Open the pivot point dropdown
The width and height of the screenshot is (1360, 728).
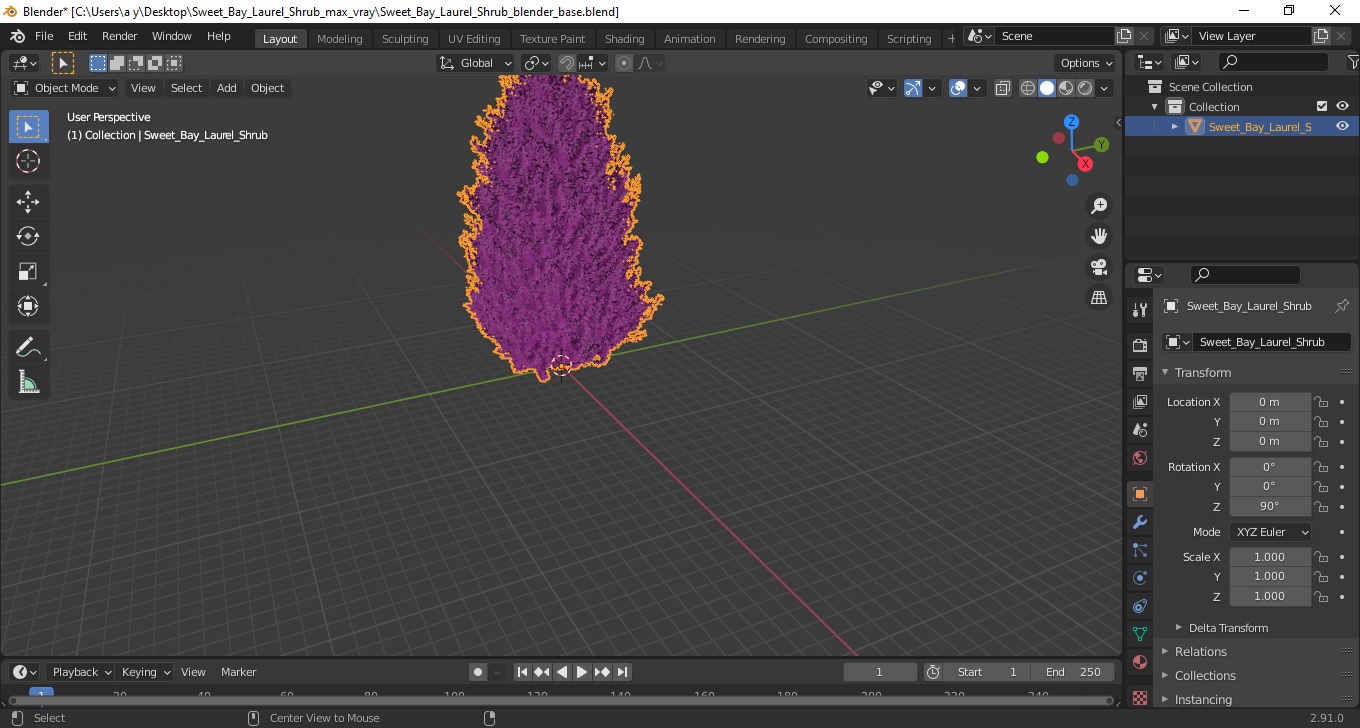(537, 63)
